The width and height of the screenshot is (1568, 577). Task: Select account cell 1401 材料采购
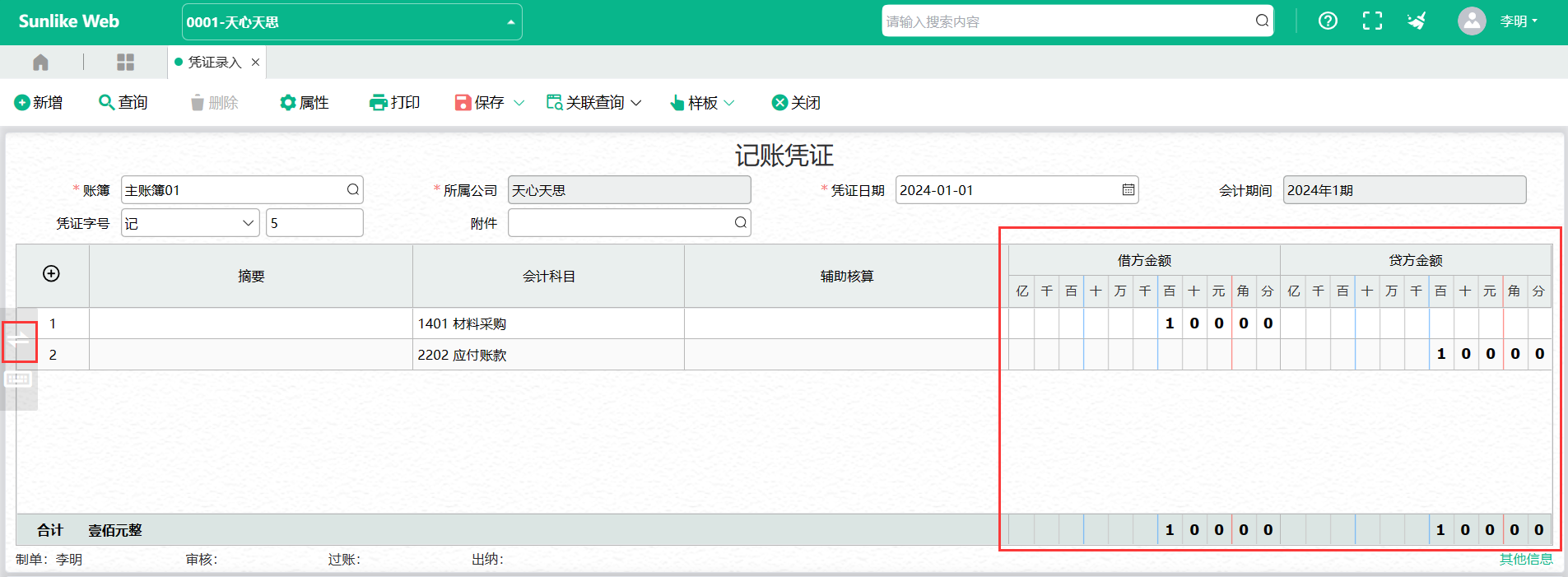(548, 323)
